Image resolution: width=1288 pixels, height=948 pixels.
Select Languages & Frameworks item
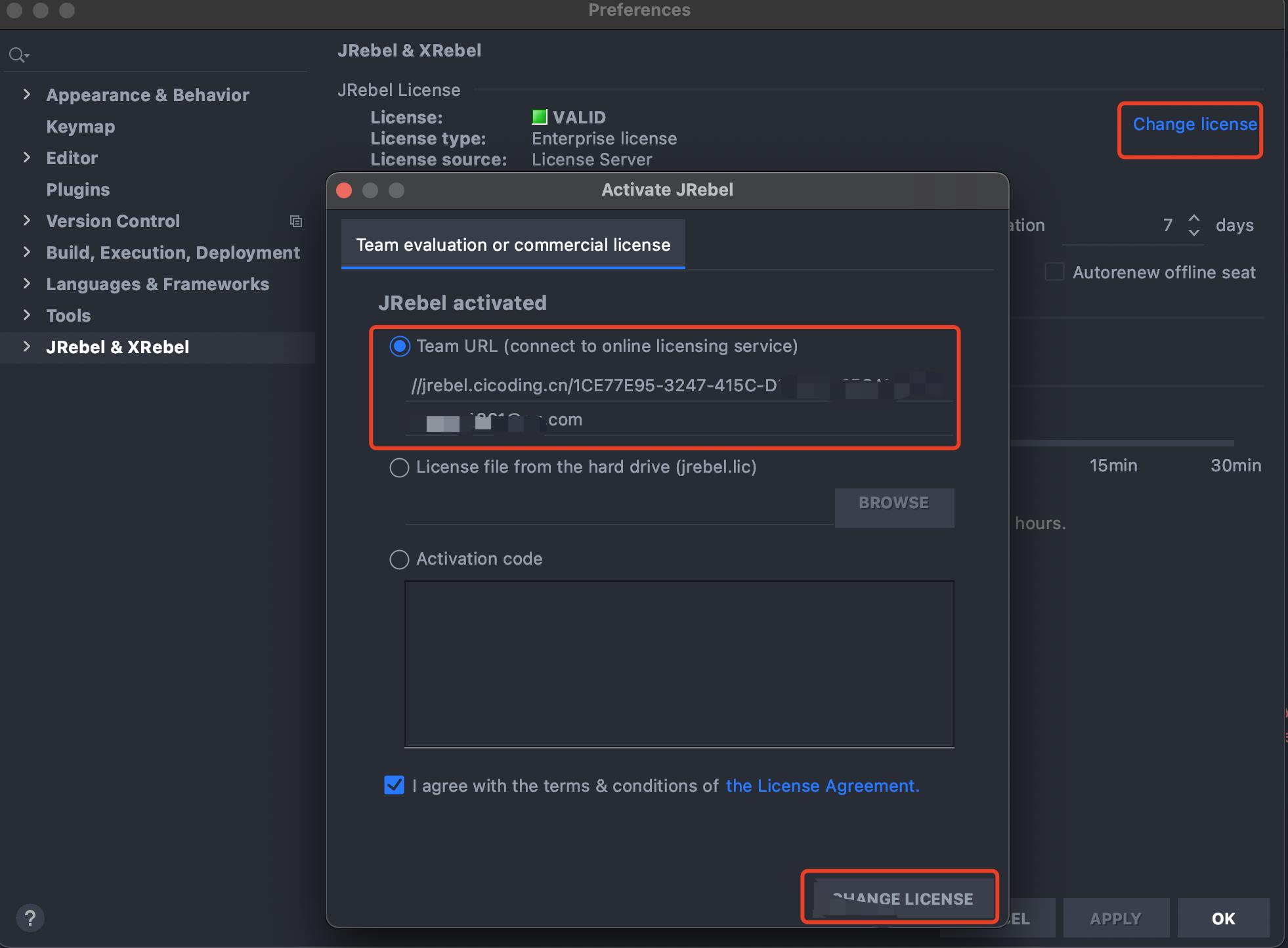click(158, 284)
